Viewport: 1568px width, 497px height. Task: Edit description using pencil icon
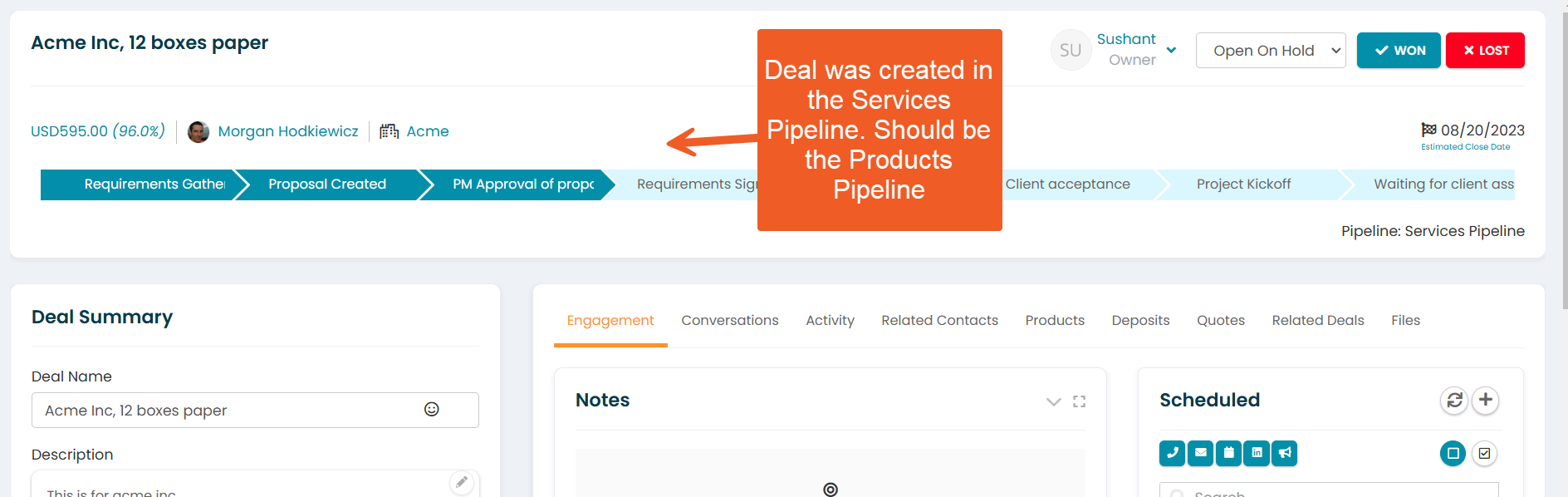coord(462,482)
